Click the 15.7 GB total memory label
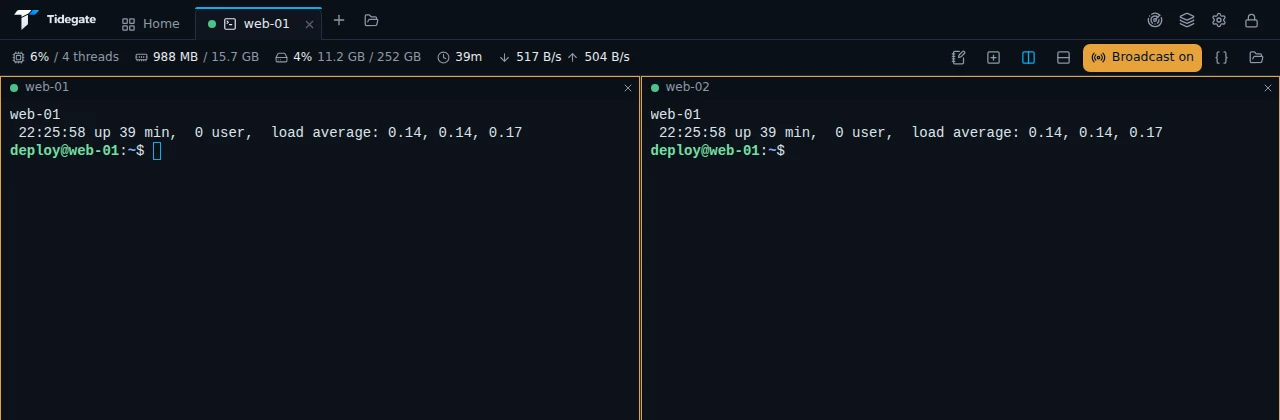 click(x=235, y=58)
